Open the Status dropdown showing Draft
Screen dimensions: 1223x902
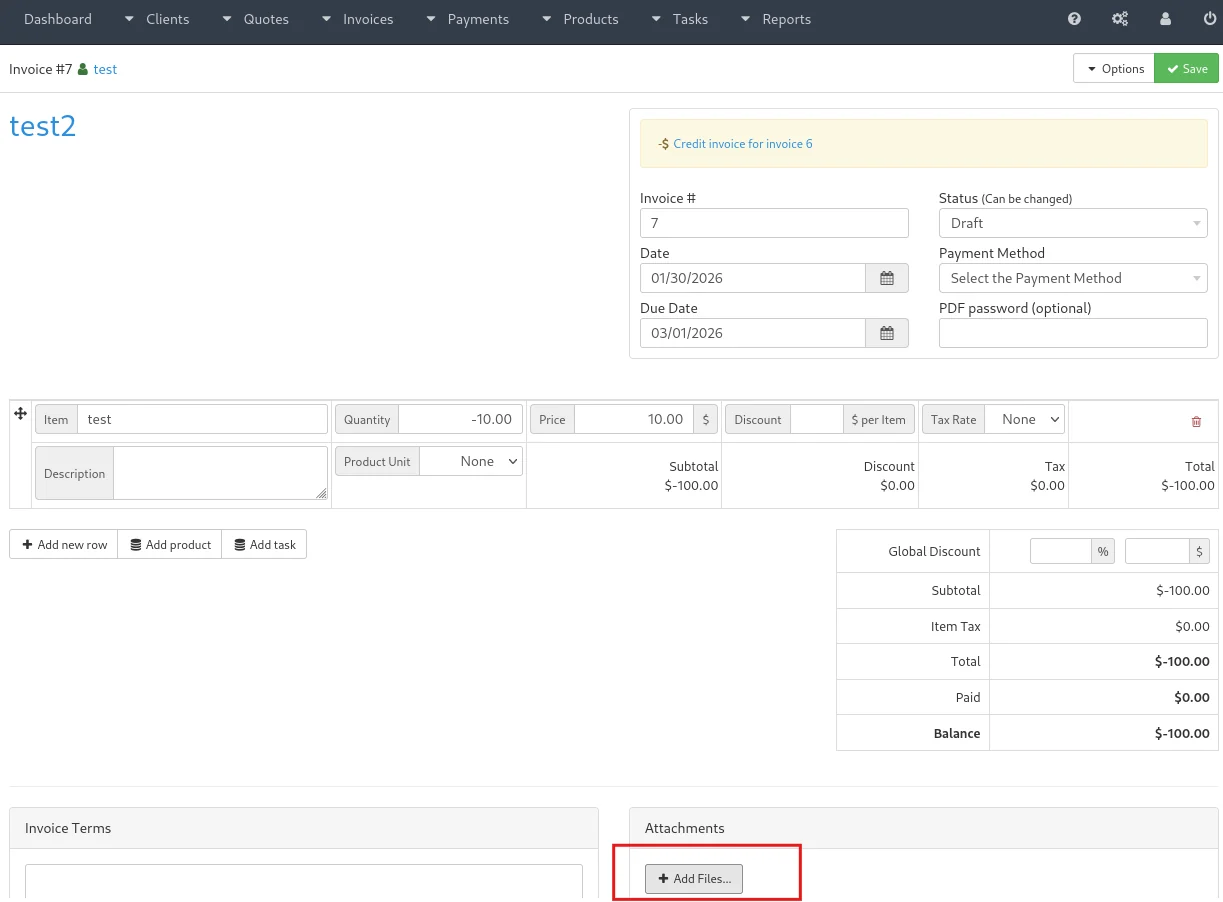tap(1073, 223)
